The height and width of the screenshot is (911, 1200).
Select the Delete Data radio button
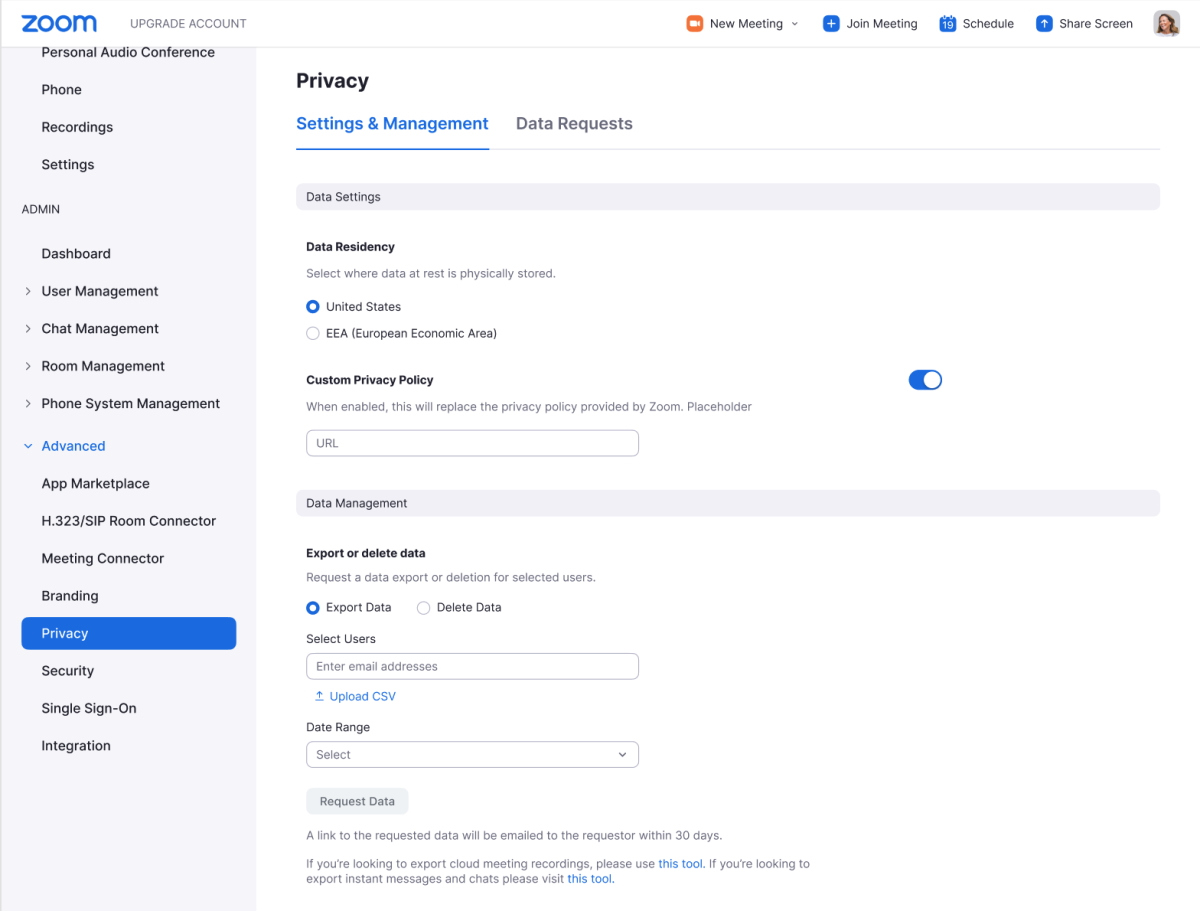pyautogui.click(x=424, y=607)
